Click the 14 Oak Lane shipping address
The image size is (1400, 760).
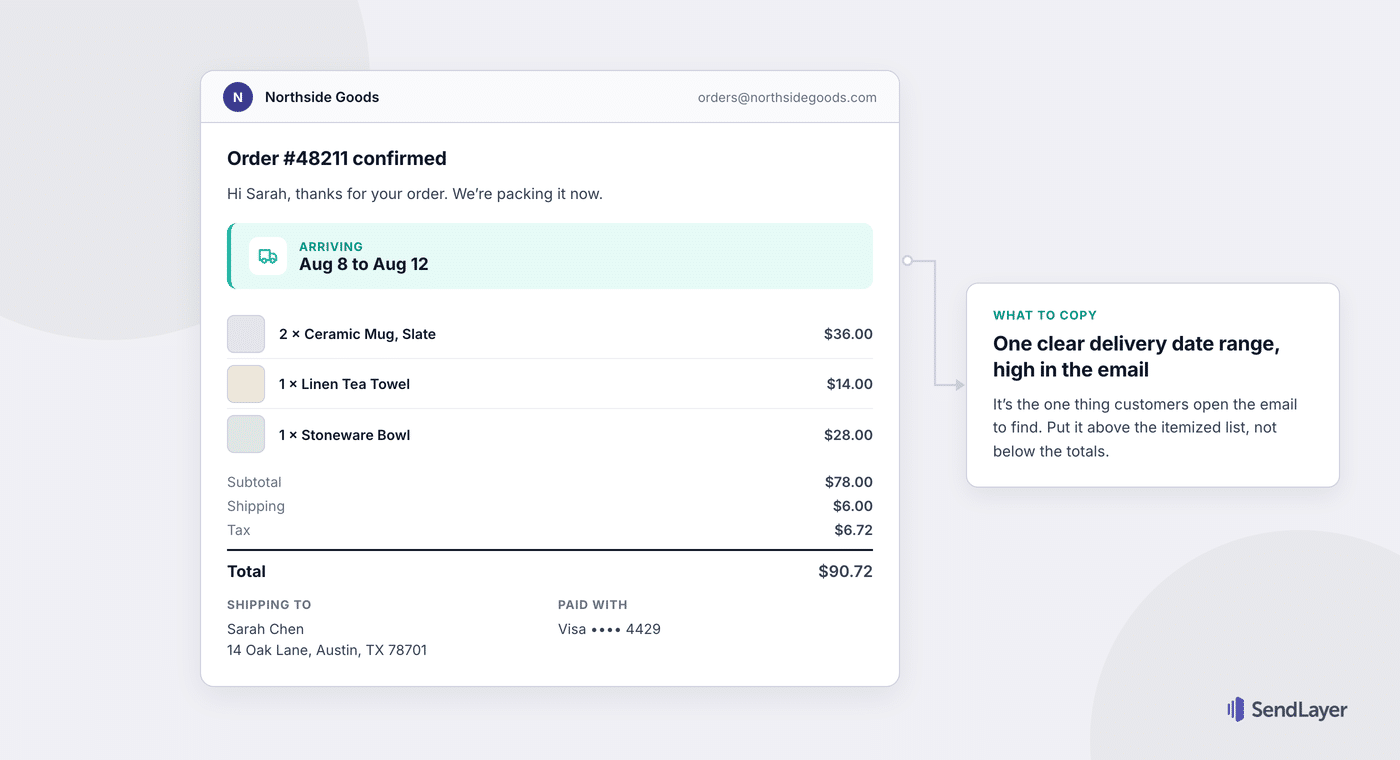pos(327,650)
